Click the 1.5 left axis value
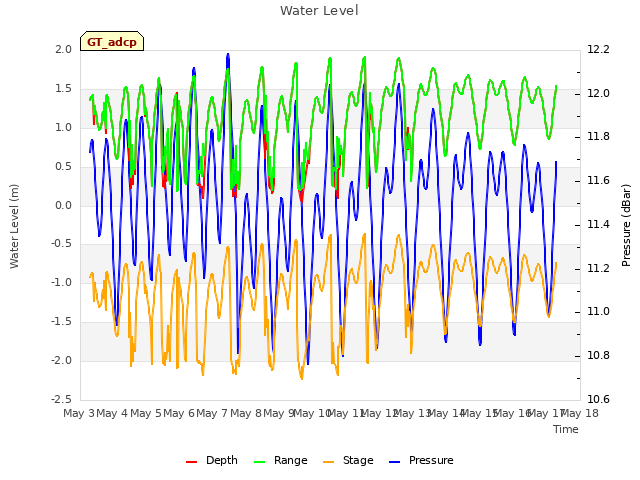The width and height of the screenshot is (640, 480). [63, 89]
